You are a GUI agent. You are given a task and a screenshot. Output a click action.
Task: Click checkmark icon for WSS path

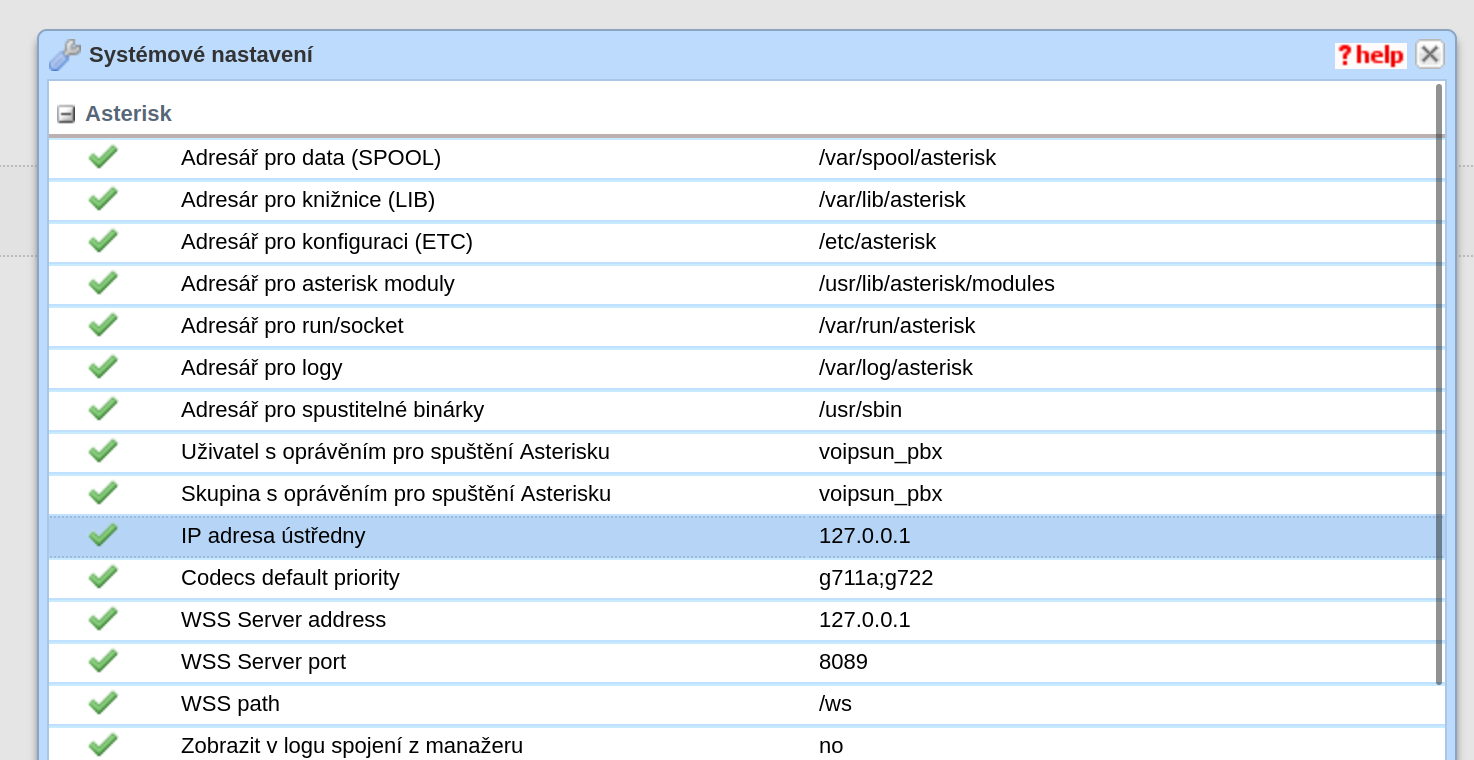pos(103,703)
